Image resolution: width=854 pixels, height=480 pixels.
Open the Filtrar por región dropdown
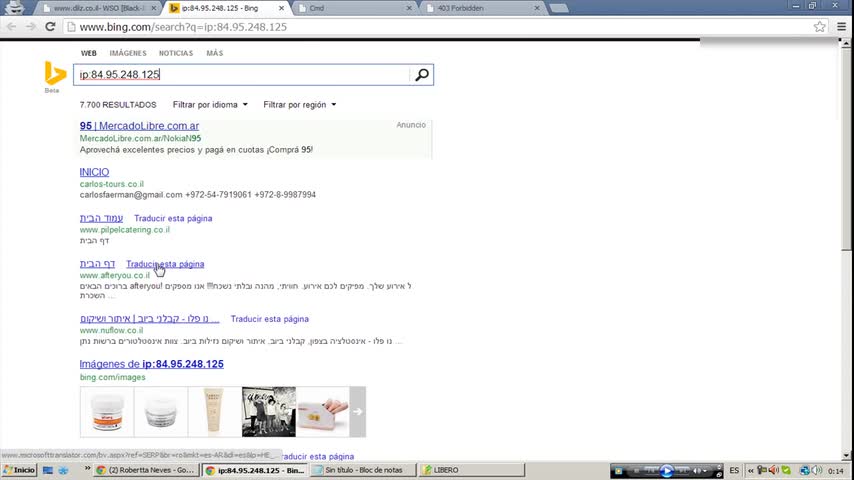pyautogui.click(x=300, y=105)
